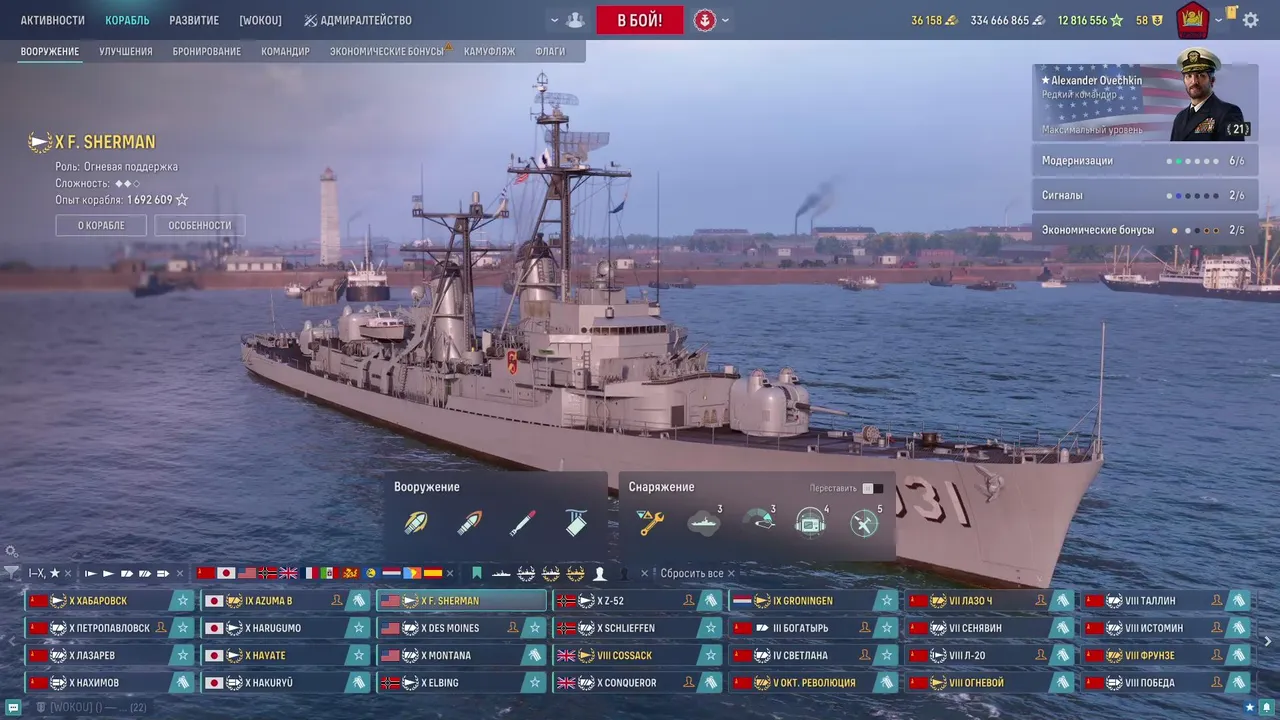Image resolution: width=1280 pixels, height=720 pixels.
Task: Switch to the ФЛАГИ tab
Action: tap(550, 51)
